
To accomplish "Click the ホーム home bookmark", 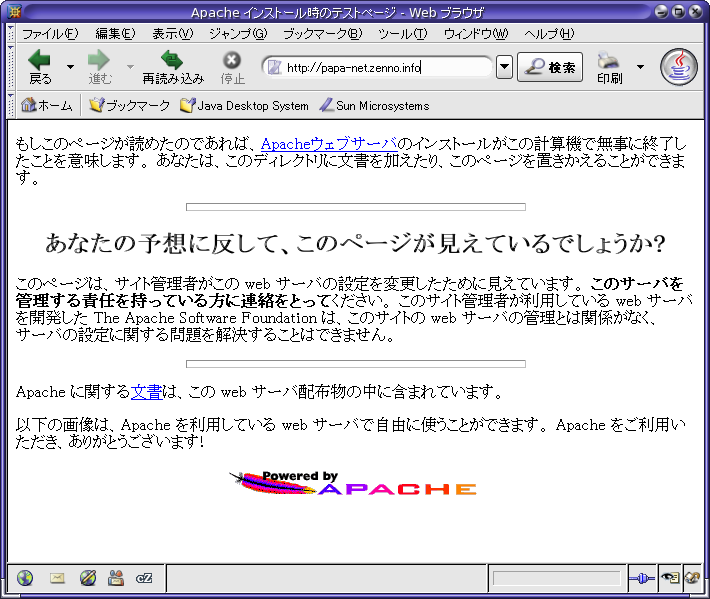I will tap(47, 105).
